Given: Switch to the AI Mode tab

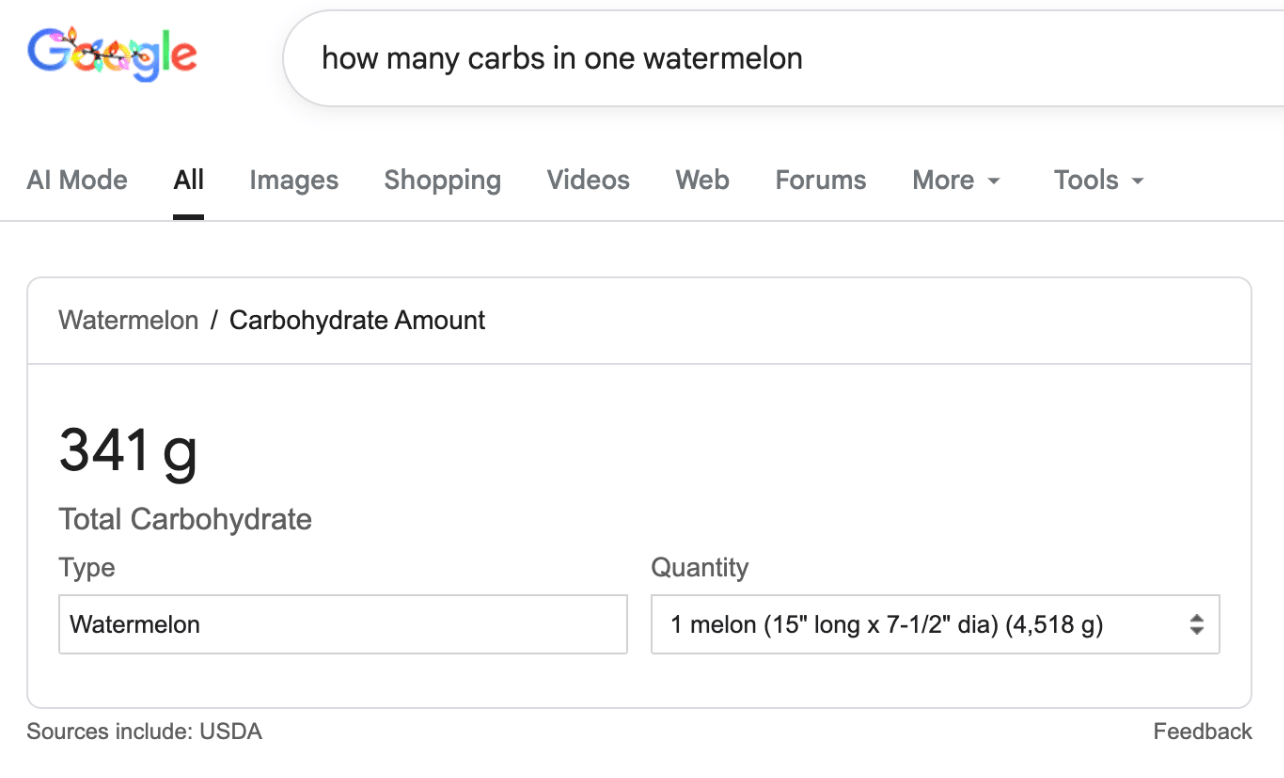Looking at the screenshot, I should coord(77,180).
